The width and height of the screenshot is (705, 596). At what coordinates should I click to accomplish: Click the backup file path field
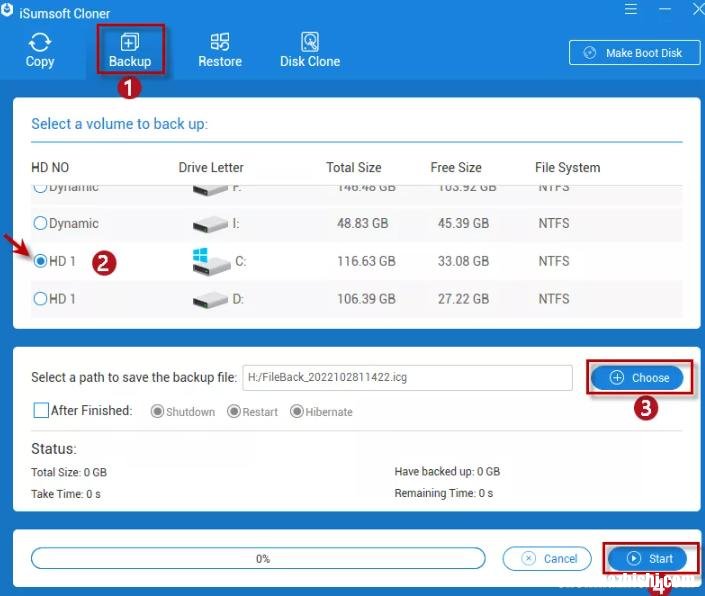point(407,378)
